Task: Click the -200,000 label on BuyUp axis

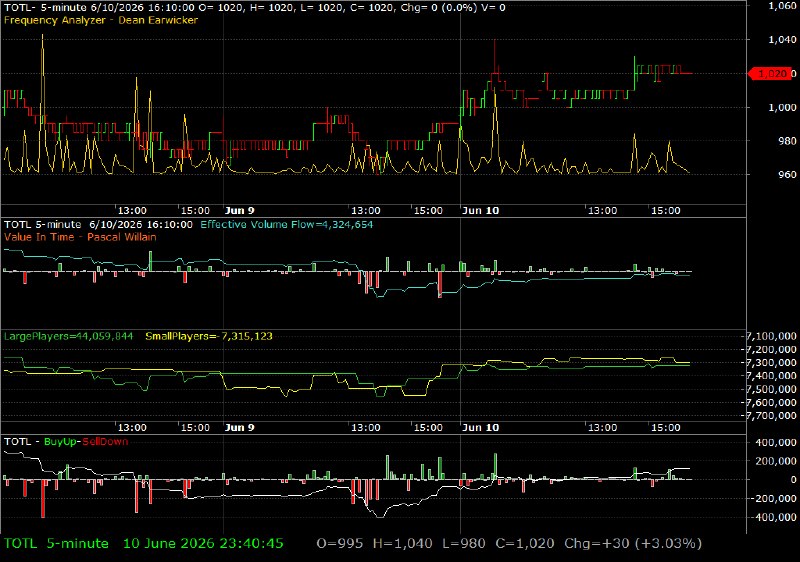Action: pos(774,498)
